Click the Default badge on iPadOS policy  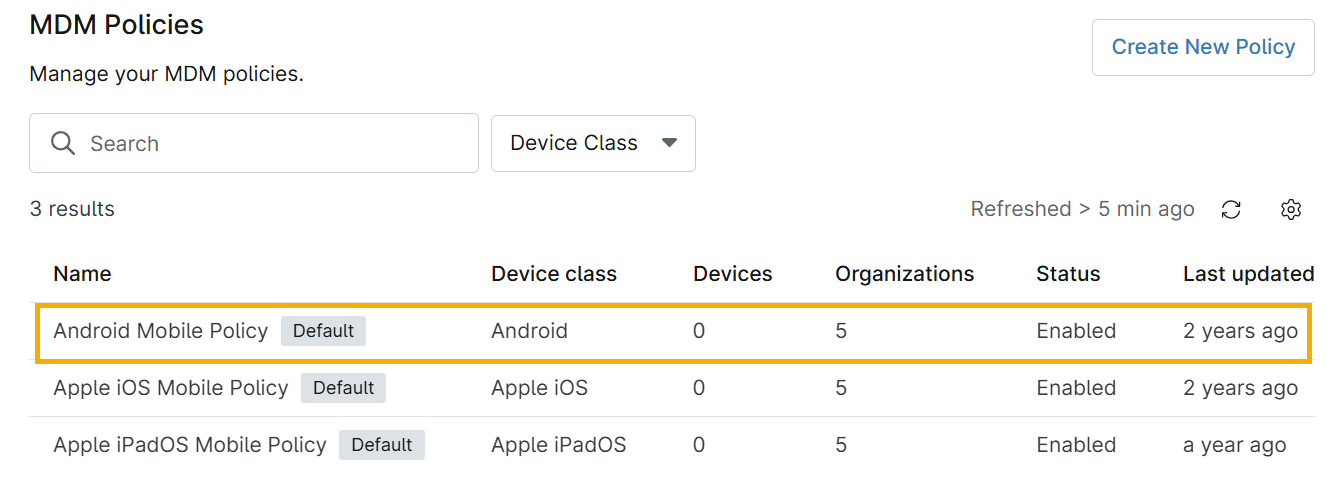click(382, 445)
